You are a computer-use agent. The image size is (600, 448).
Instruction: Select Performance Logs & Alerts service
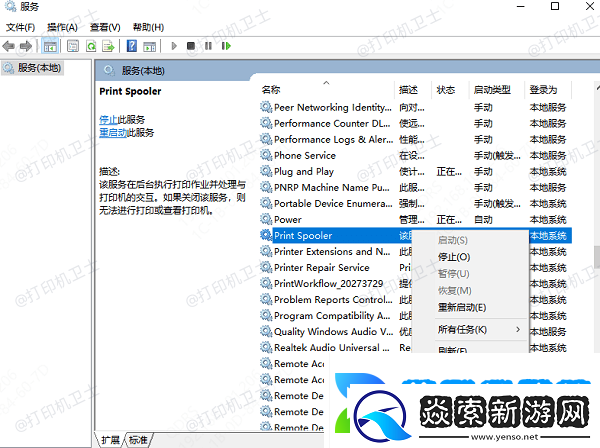pos(416,139)
